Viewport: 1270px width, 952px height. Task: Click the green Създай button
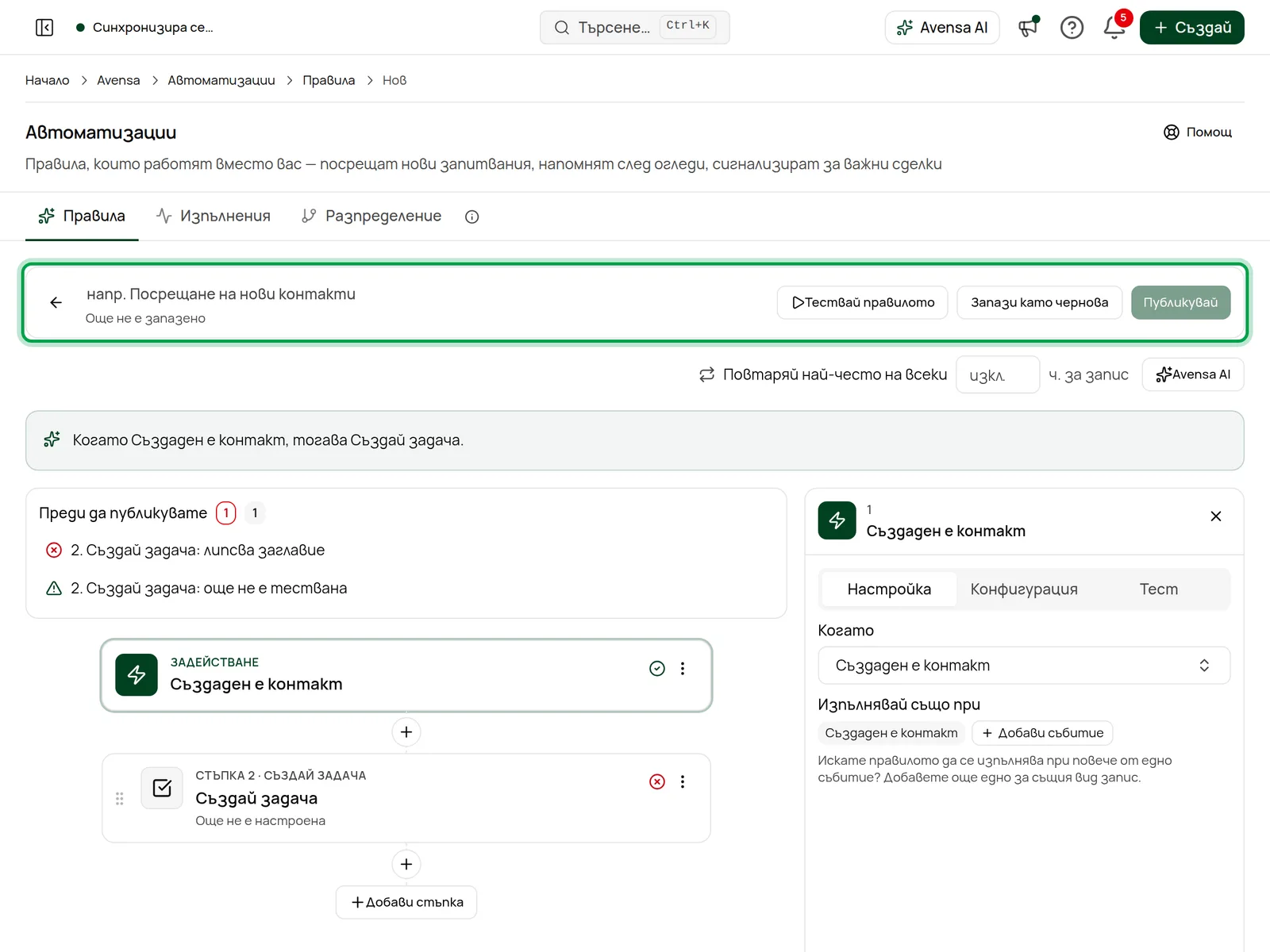(1192, 28)
